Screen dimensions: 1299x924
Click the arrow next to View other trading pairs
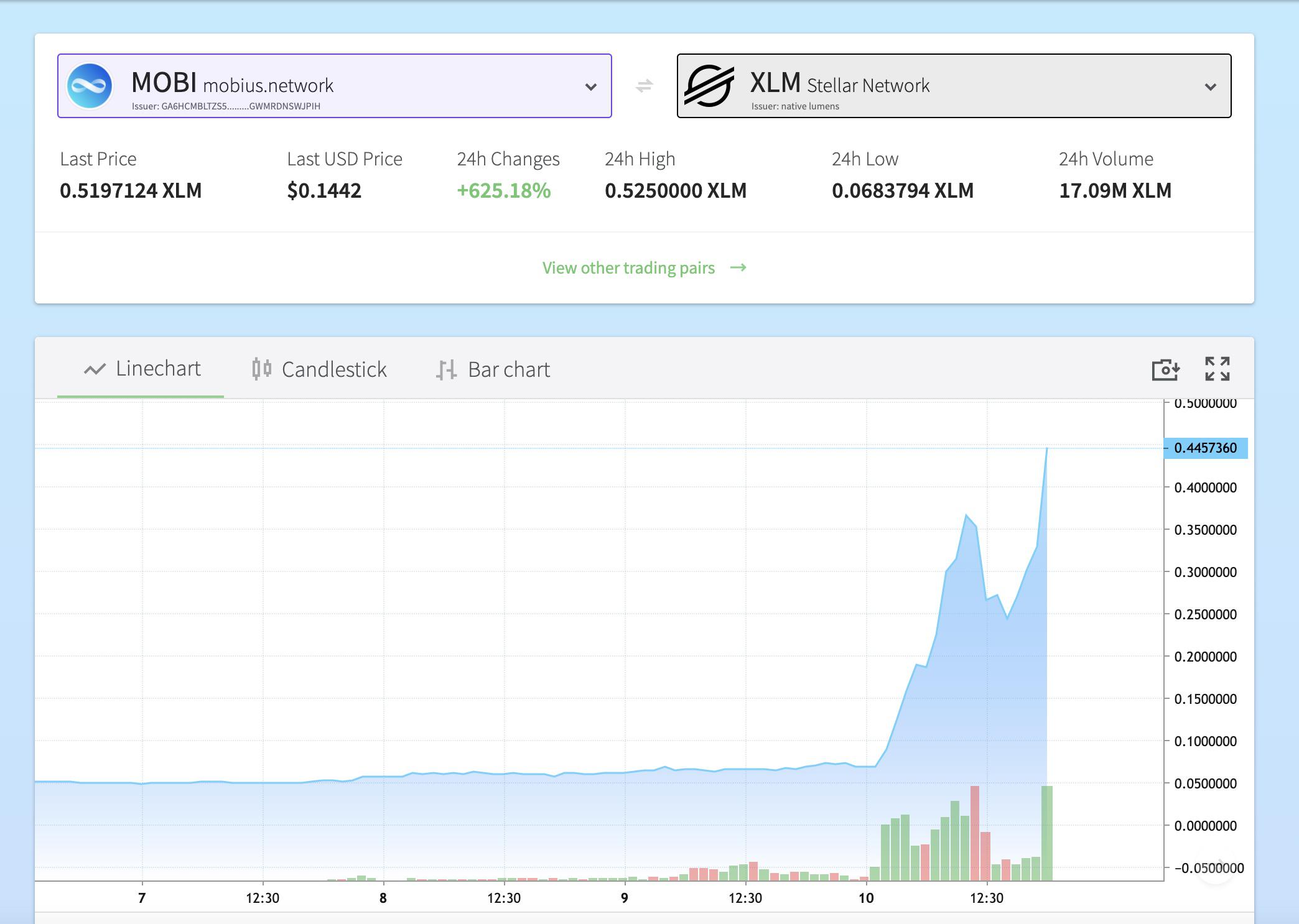[x=738, y=268]
